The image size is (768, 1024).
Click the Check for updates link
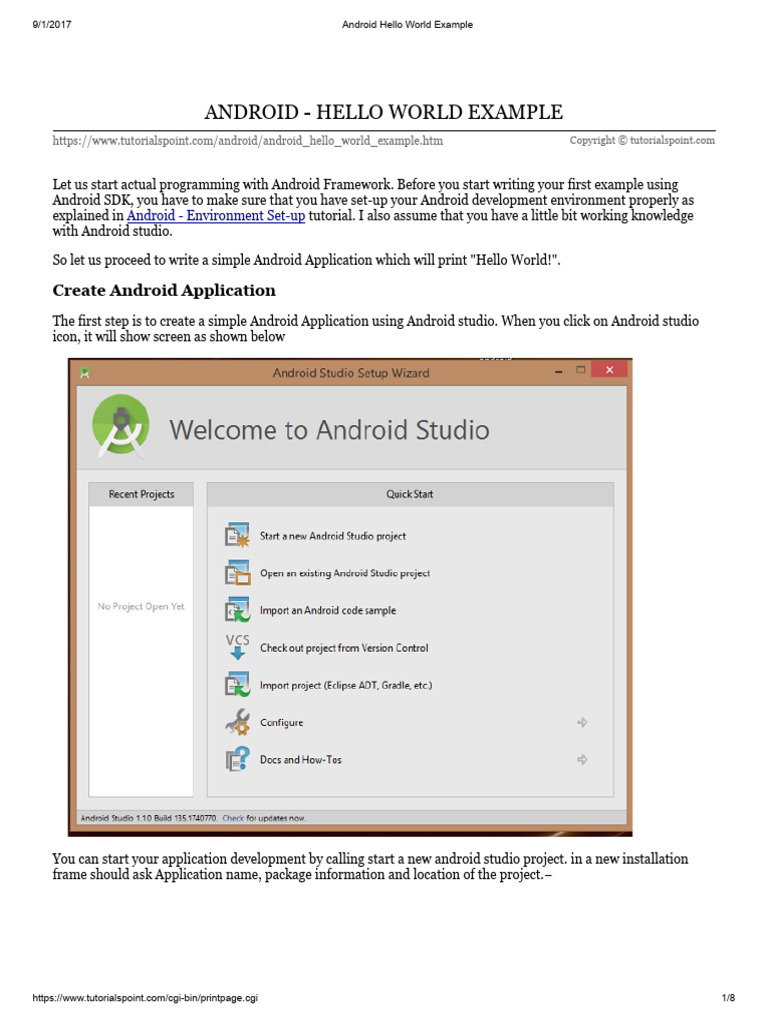click(x=233, y=818)
